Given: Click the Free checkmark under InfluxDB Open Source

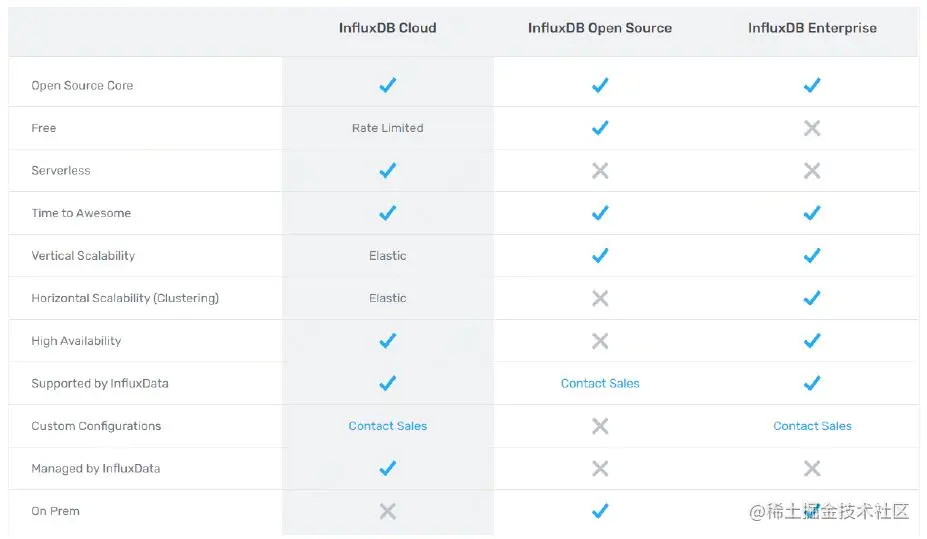Looking at the screenshot, I should tap(600, 128).
